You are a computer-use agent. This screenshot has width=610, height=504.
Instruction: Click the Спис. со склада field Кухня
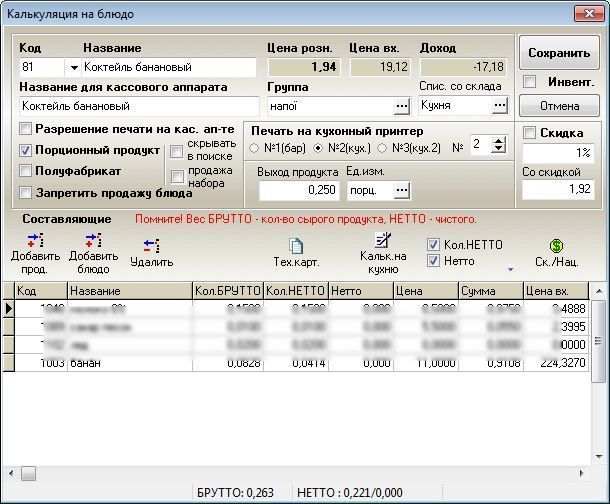click(455, 105)
